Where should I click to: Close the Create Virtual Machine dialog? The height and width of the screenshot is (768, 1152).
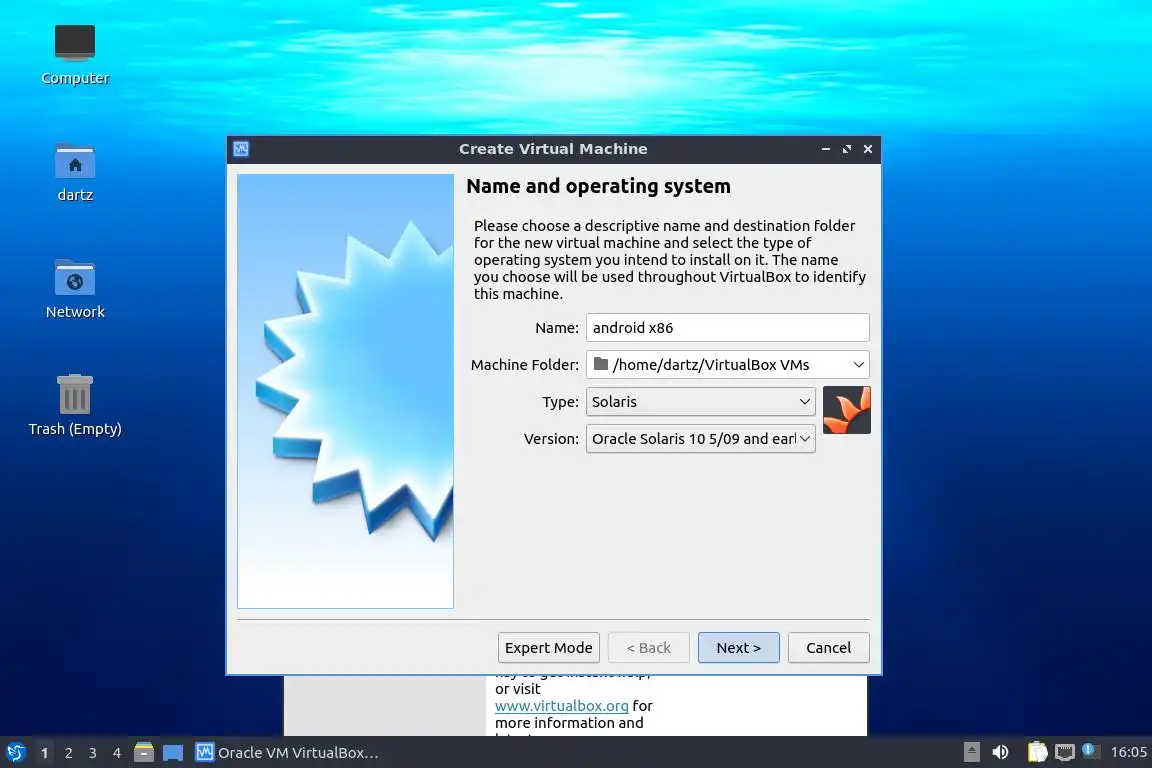[868, 149]
